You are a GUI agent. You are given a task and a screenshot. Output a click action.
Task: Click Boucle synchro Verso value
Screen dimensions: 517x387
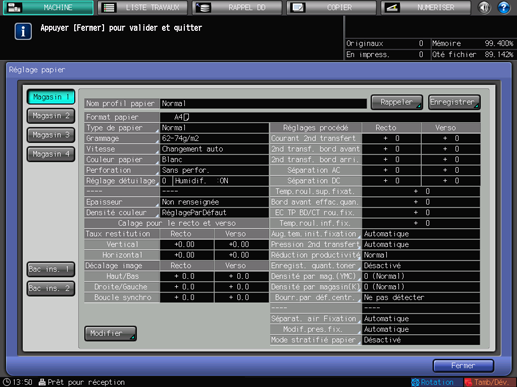point(242,298)
